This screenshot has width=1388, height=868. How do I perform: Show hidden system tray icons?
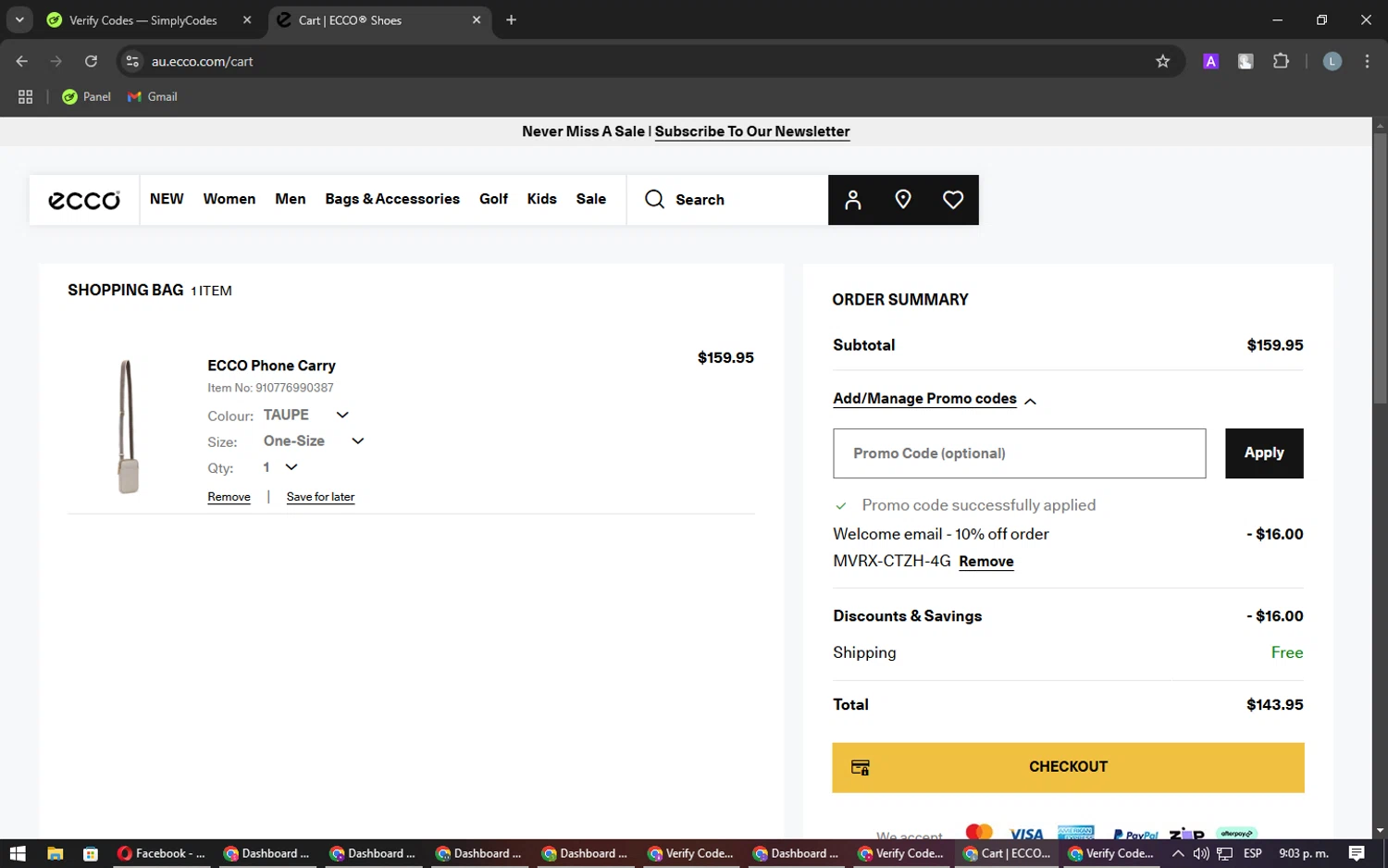[1178, 853]
